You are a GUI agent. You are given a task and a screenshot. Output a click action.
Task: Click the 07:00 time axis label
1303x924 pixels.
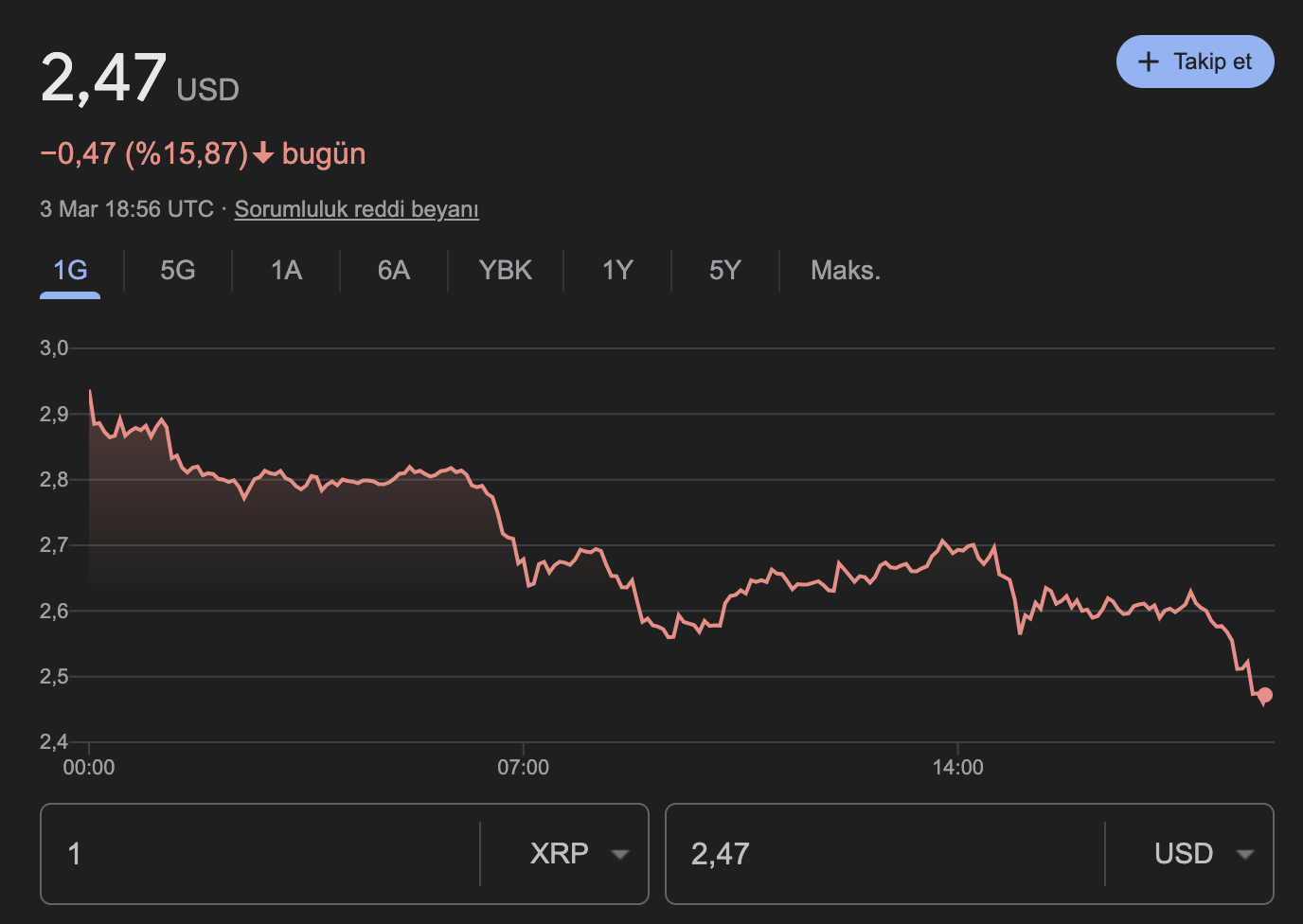[x=523, y=767]
